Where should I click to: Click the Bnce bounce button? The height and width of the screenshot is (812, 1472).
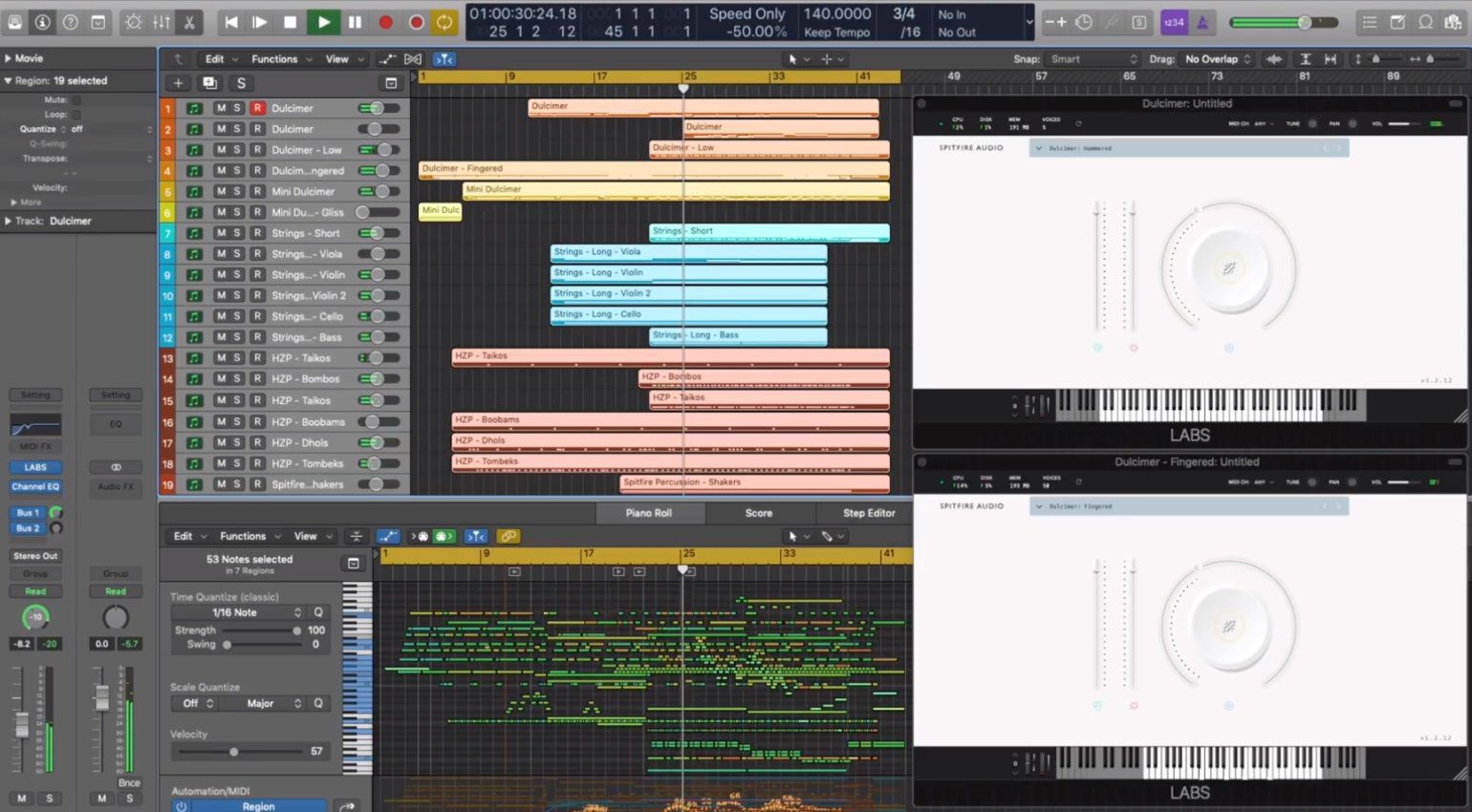[x=129, y=782]
